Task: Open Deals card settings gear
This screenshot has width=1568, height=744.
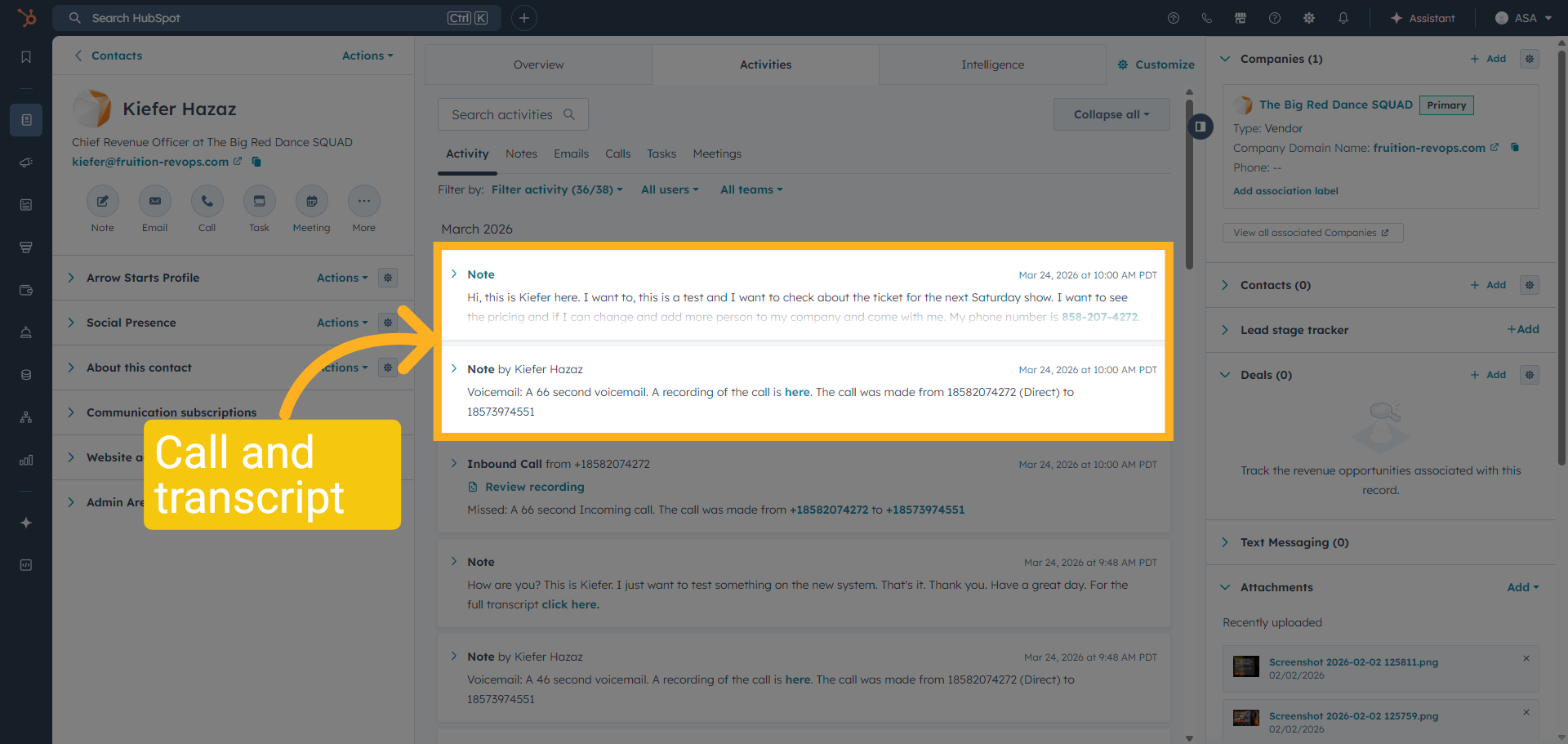Action: (1530, 375)
